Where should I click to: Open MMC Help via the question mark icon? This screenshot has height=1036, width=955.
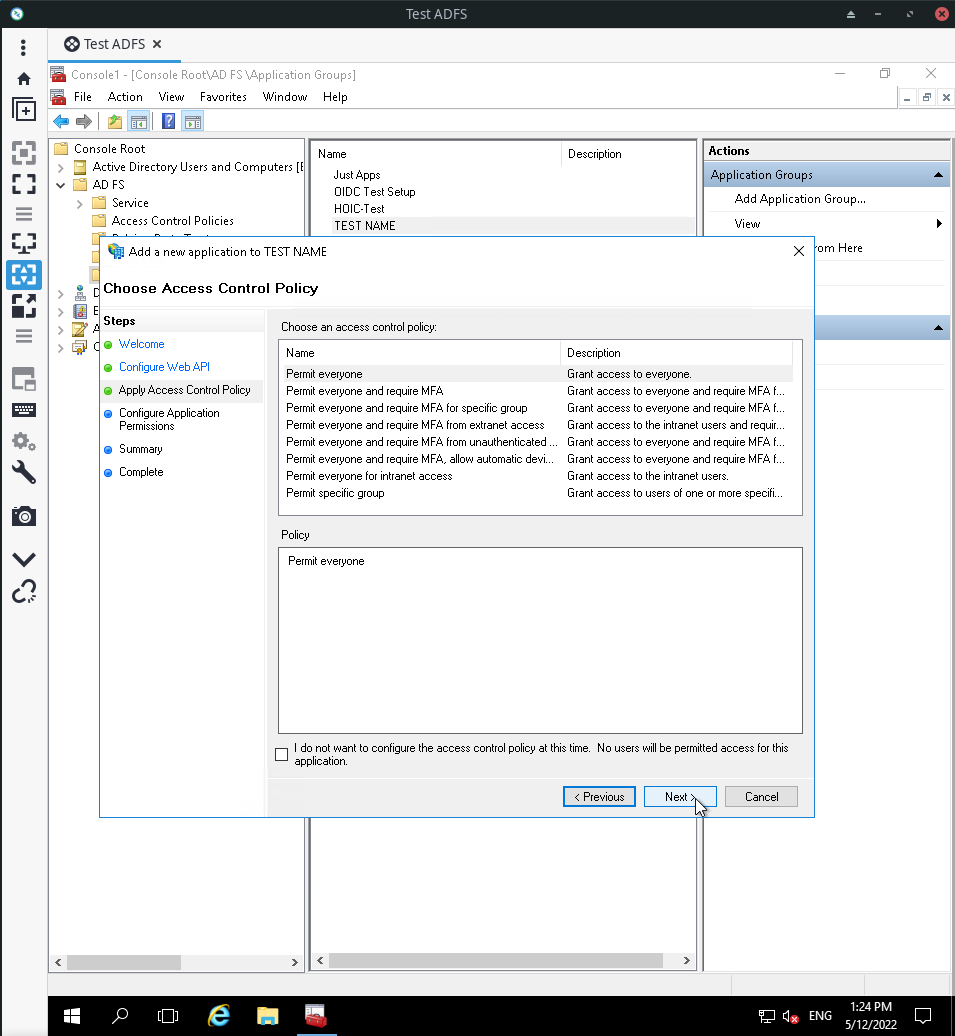(167, 121)
